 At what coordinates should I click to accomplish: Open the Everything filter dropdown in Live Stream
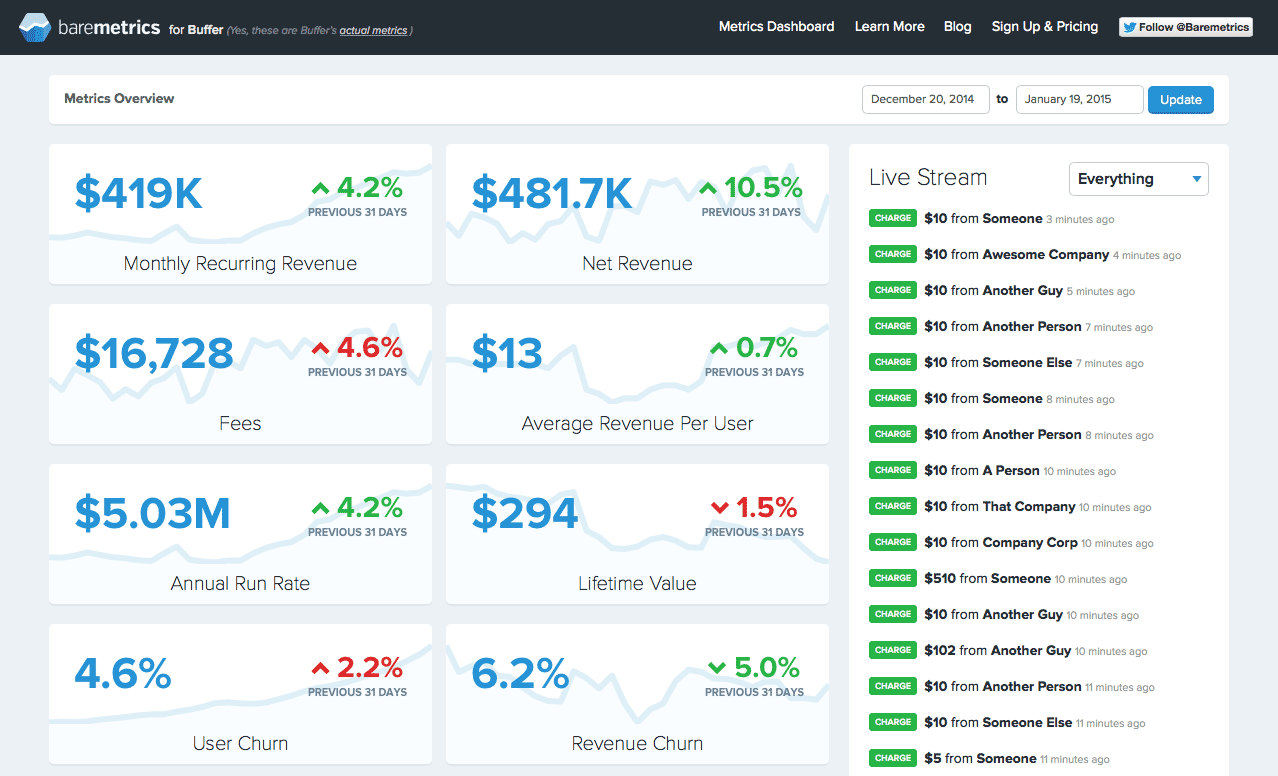coord(1138,179)
